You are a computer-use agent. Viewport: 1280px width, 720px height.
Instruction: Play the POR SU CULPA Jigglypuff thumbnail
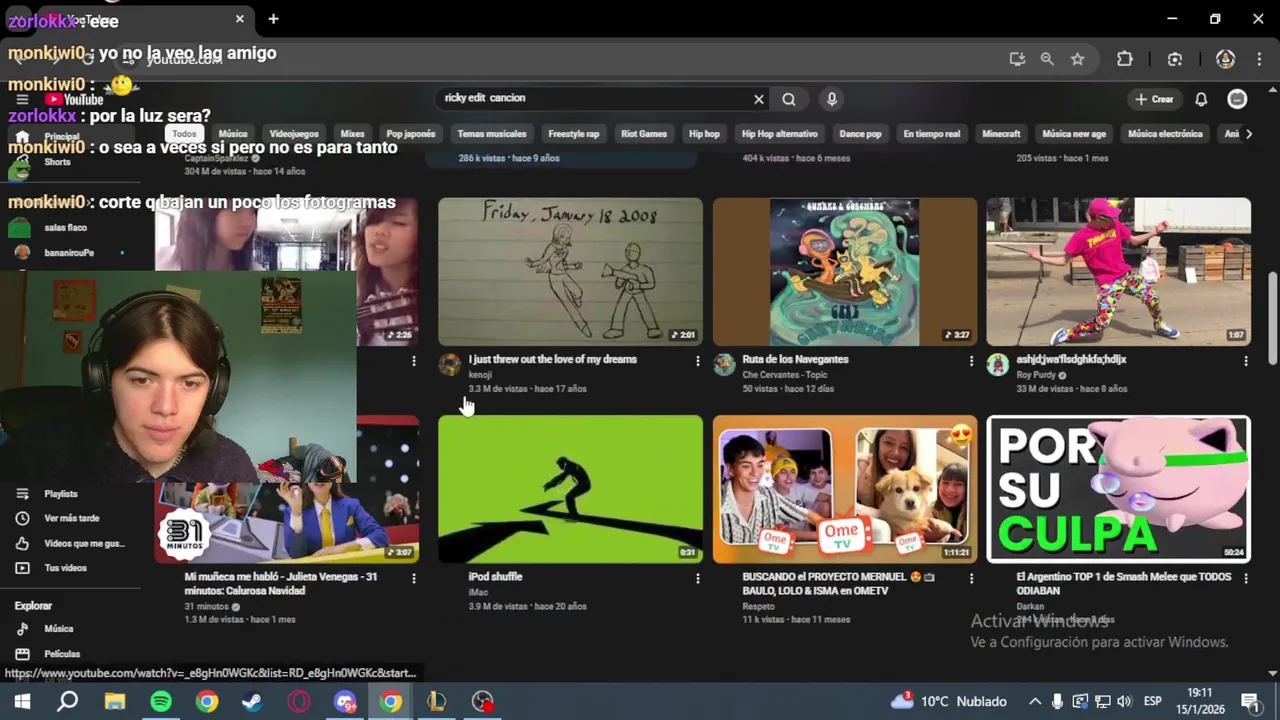coord(1118,489)
